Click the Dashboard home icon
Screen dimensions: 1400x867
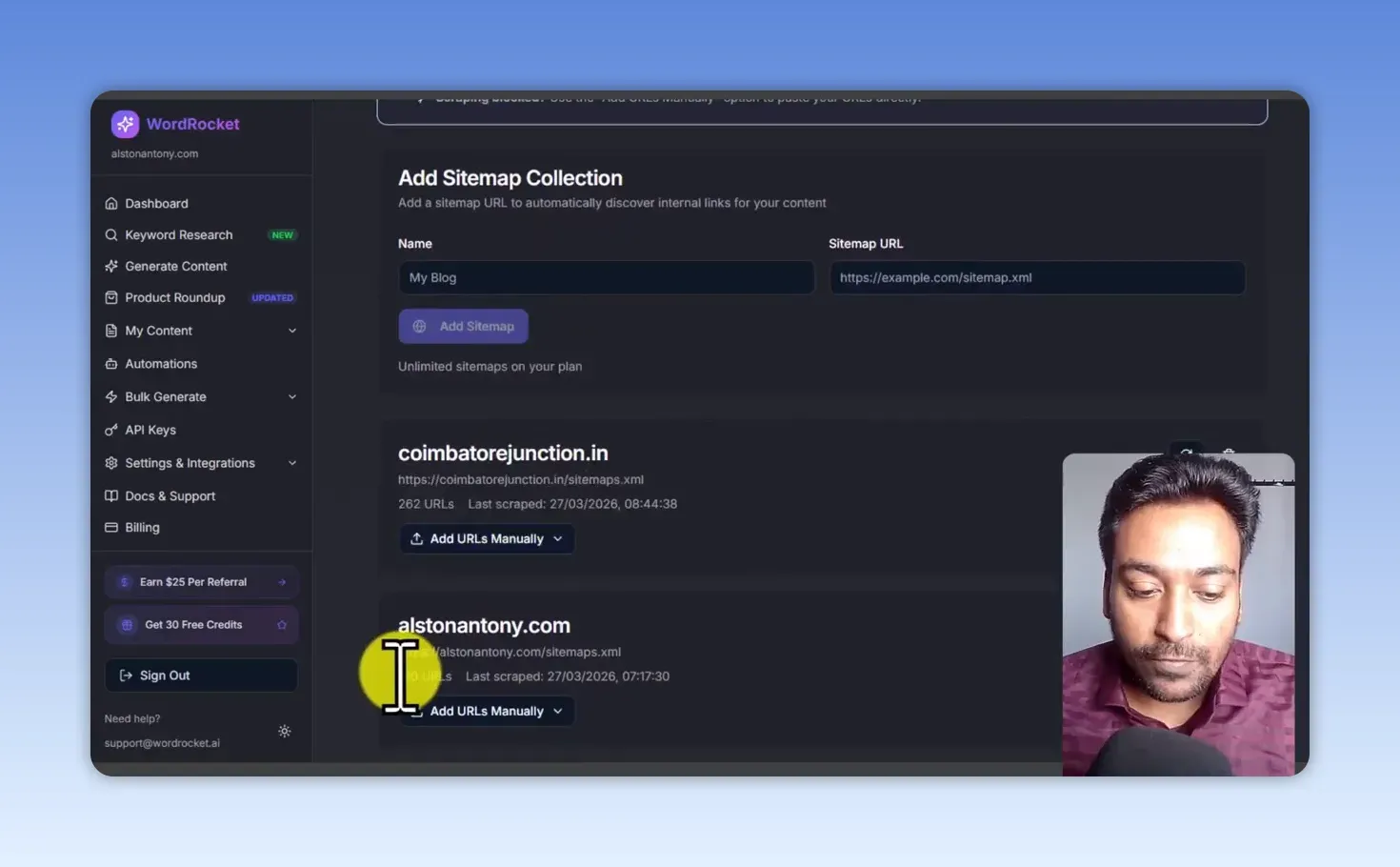pyautogui.click(x=111, y=203)
